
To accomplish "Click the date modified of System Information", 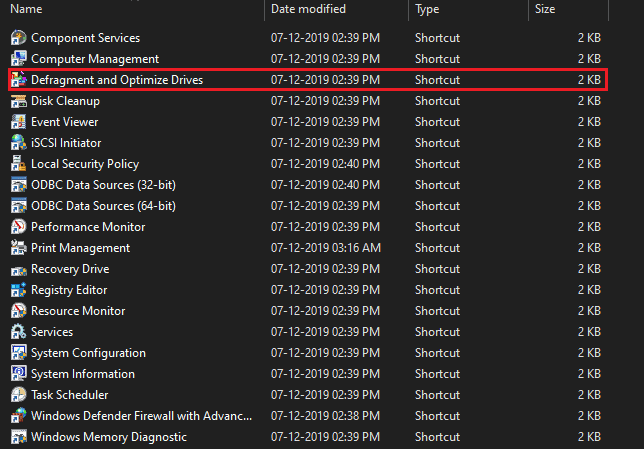I will [325, 374].
